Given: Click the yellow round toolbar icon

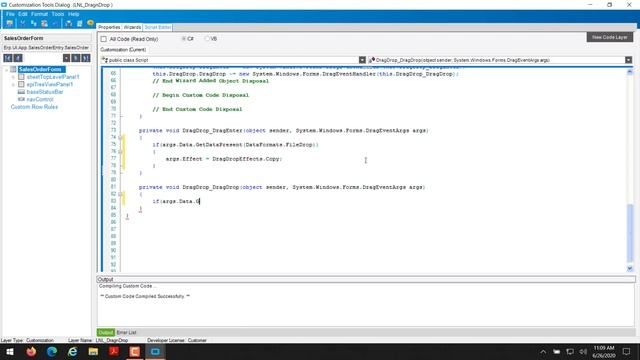Looking at the screenshot, I should 90,23.
